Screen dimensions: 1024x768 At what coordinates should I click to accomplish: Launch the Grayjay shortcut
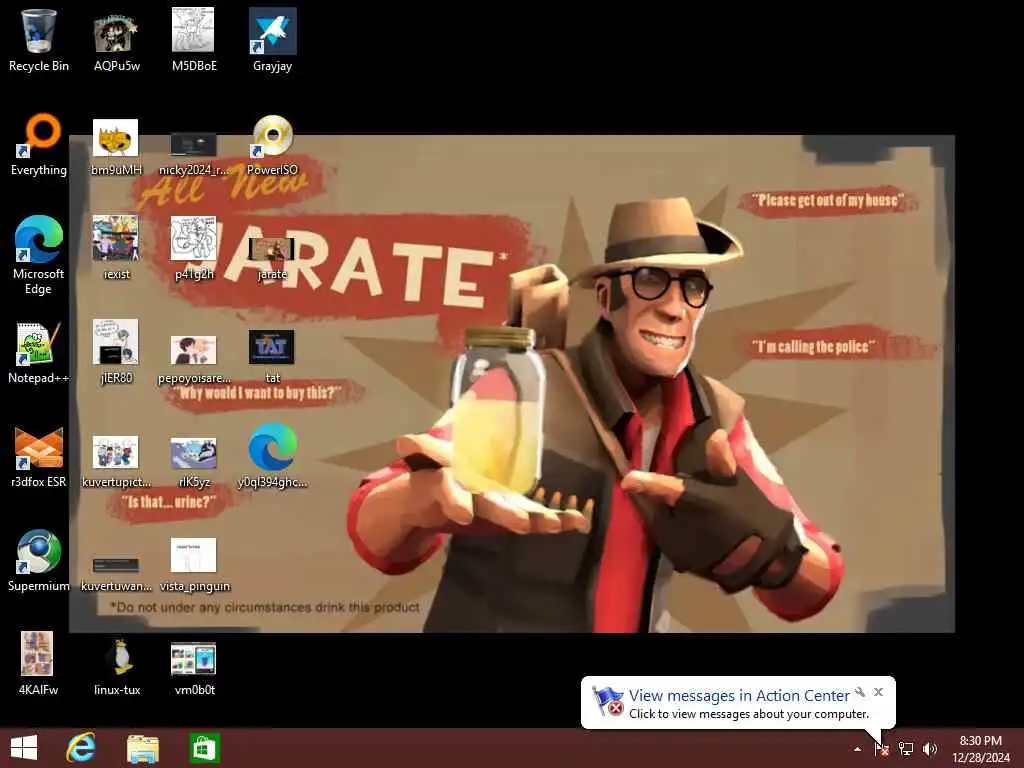pos(272,39)
